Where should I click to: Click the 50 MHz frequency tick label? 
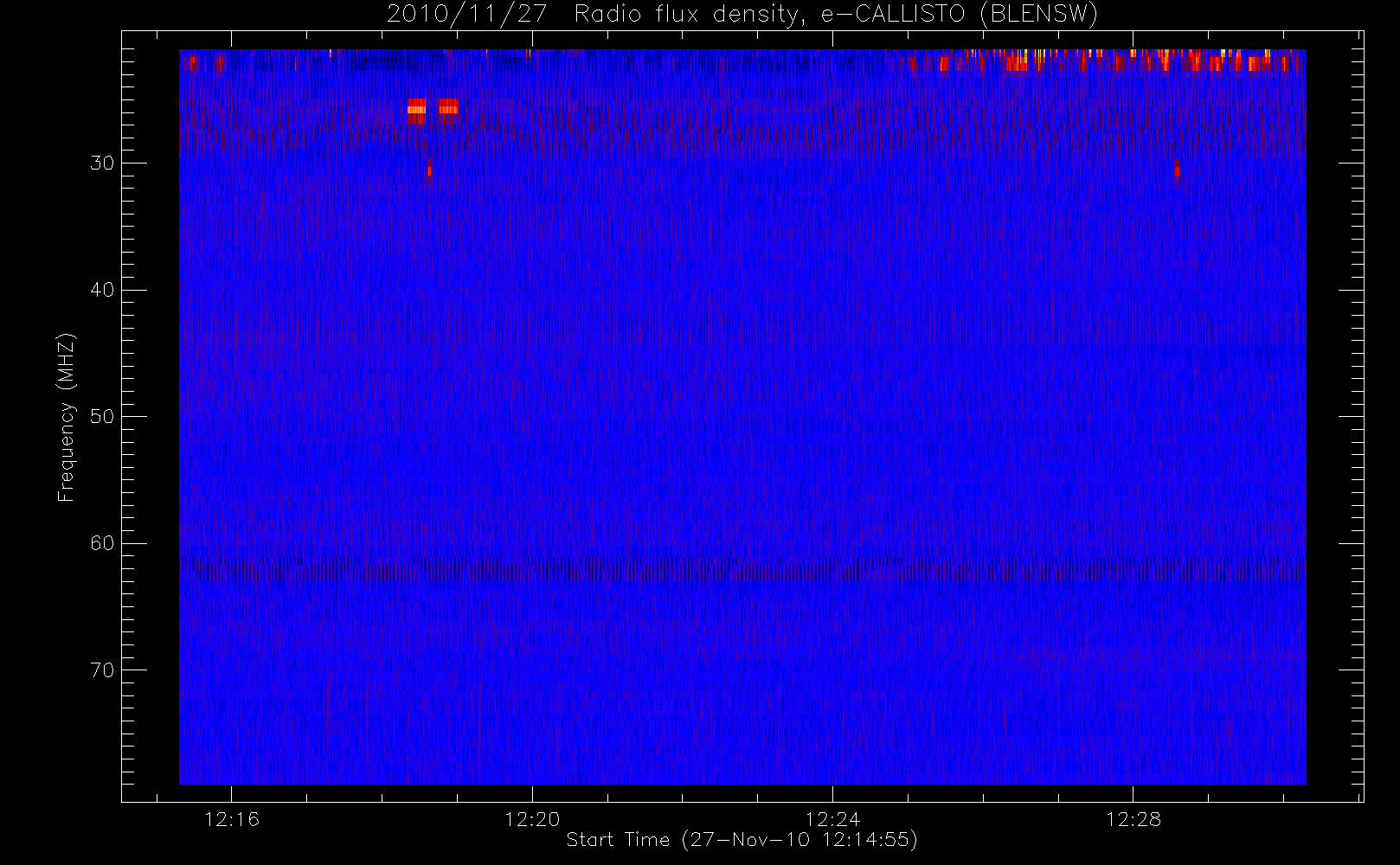tap(102, 417)
